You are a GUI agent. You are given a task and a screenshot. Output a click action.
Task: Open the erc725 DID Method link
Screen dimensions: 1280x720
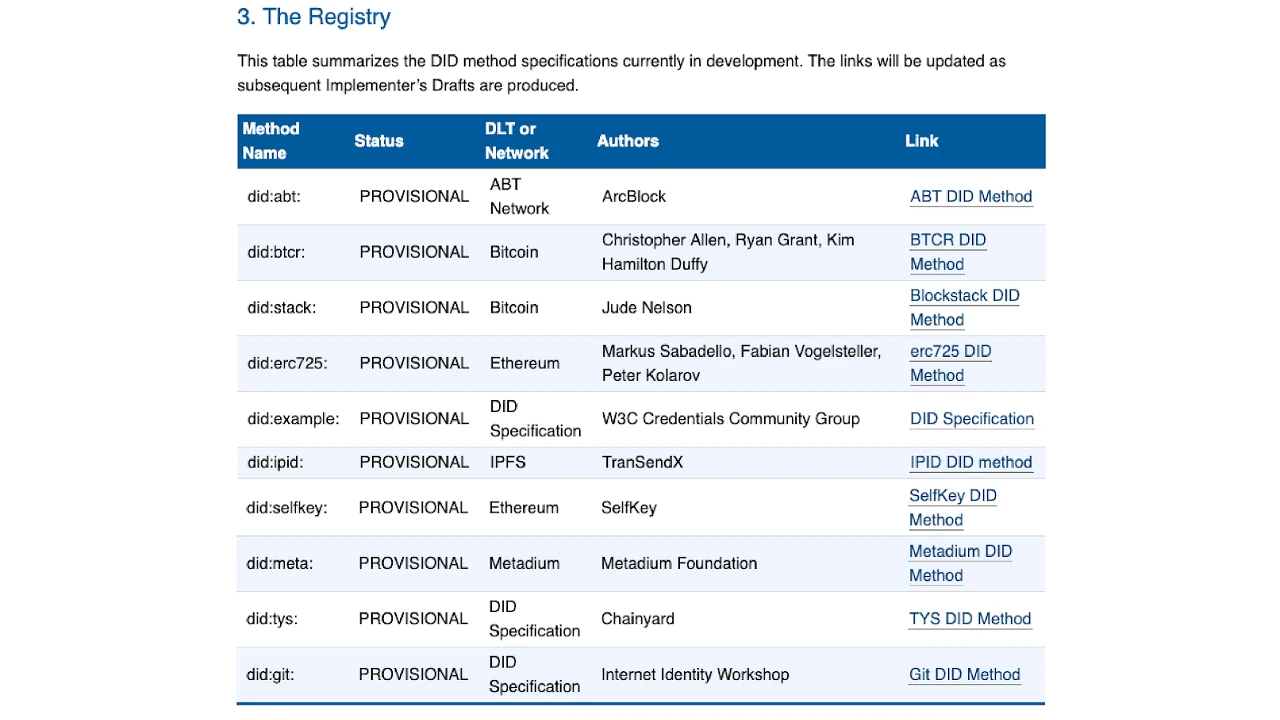[x=951, y=363]
